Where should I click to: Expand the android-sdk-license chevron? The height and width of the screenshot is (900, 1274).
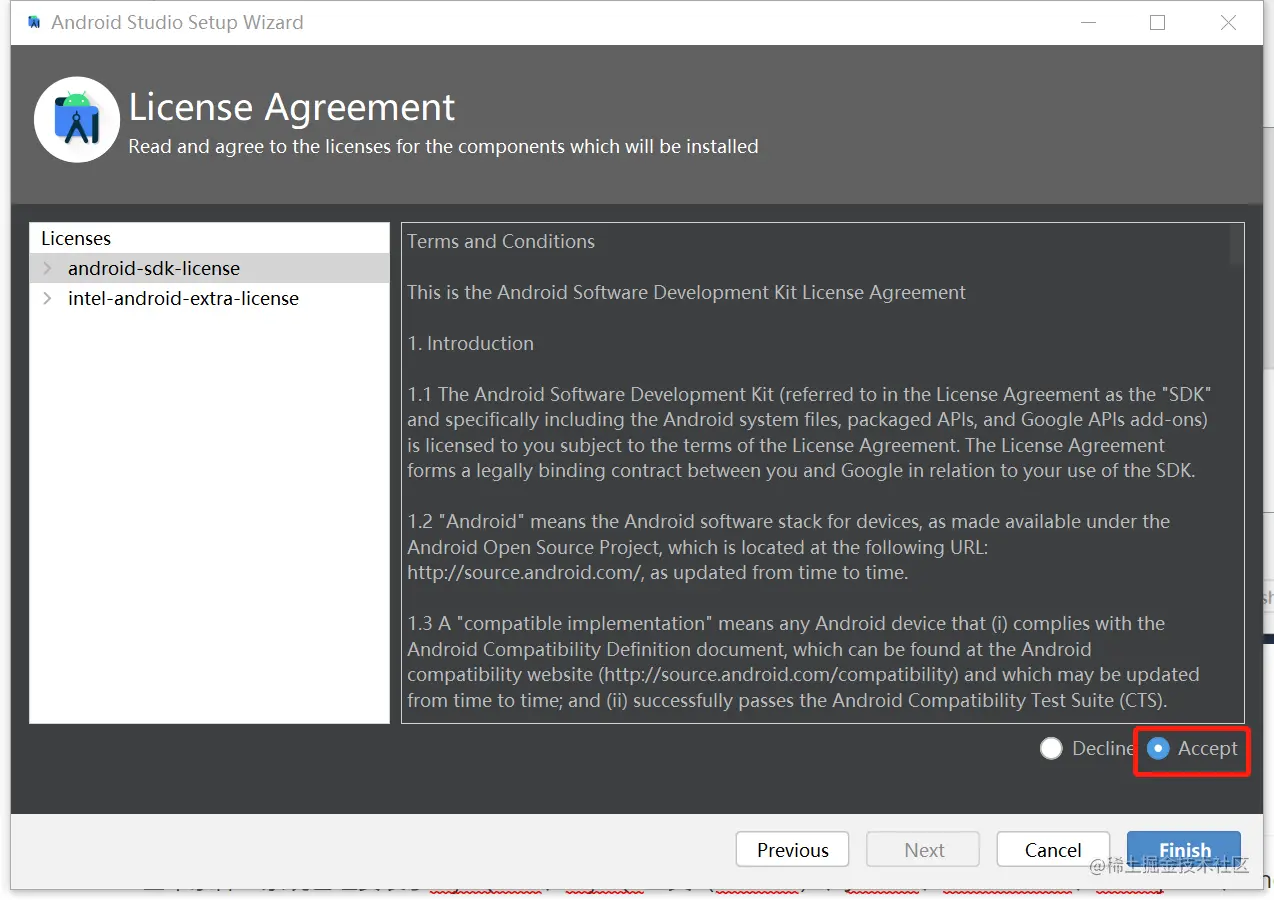47,268
